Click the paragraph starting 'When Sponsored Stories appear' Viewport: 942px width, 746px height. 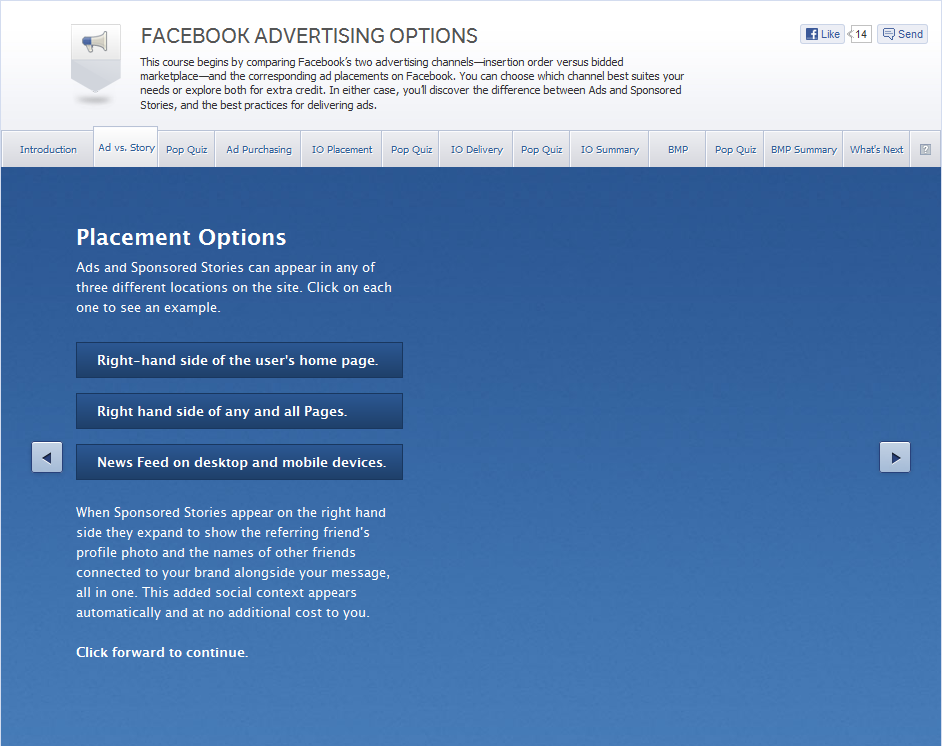point(233,563)
